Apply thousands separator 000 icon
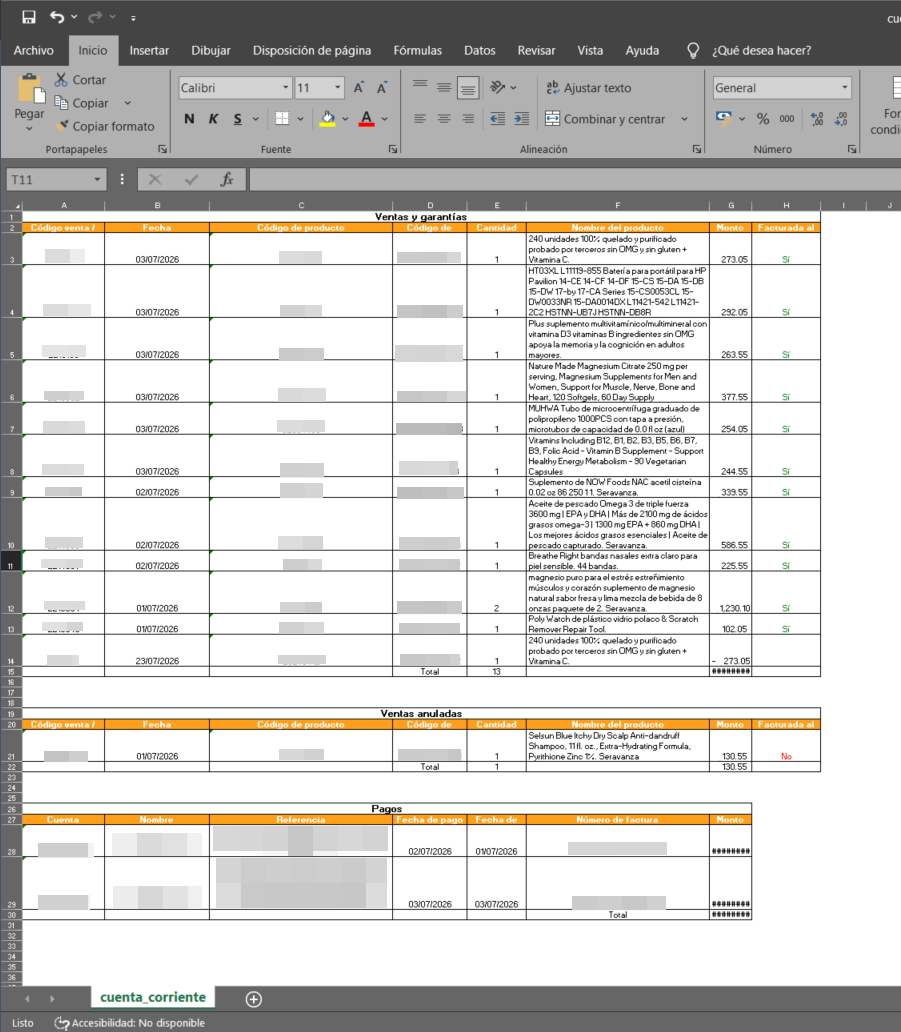Viewport: 901px width, 1032px height. pos(786,118)
